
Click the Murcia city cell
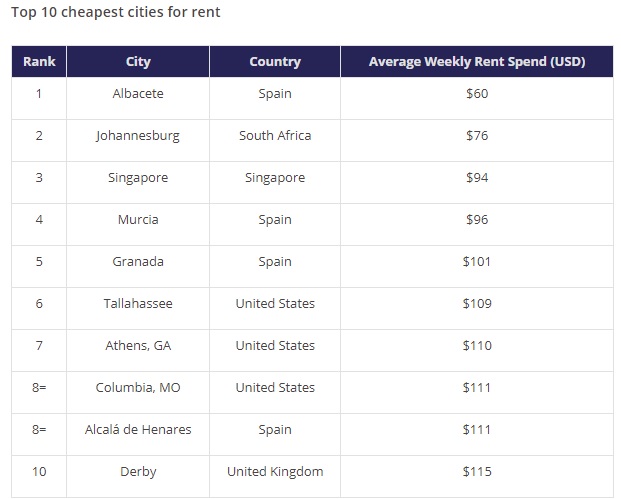pos(138,219)
